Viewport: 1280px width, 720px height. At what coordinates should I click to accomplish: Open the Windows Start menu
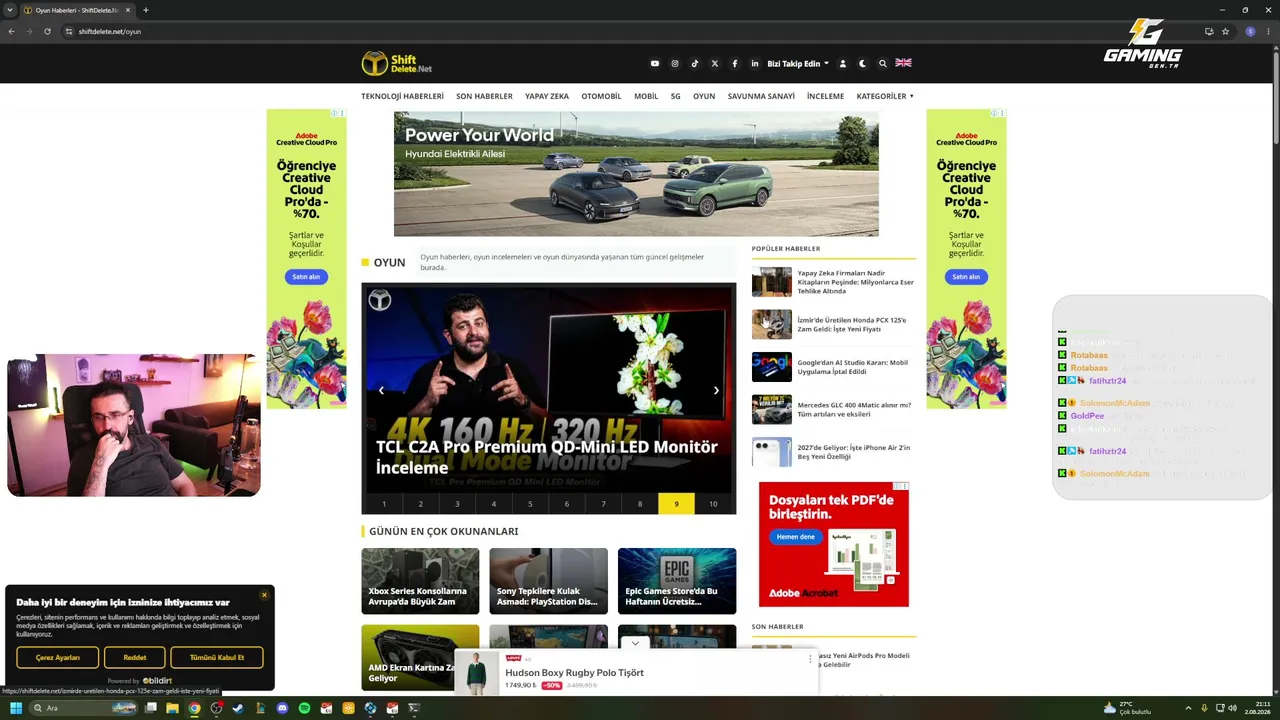(x=15, y=708)
